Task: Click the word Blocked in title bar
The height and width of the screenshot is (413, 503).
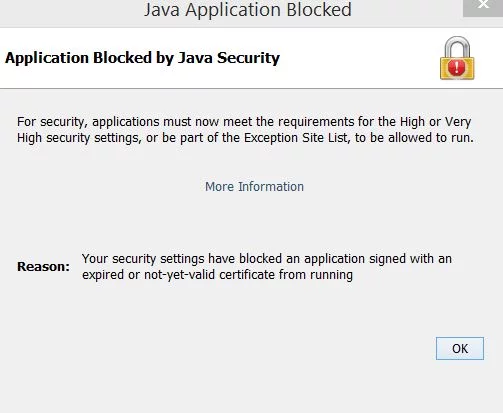Action: [319, 10]
